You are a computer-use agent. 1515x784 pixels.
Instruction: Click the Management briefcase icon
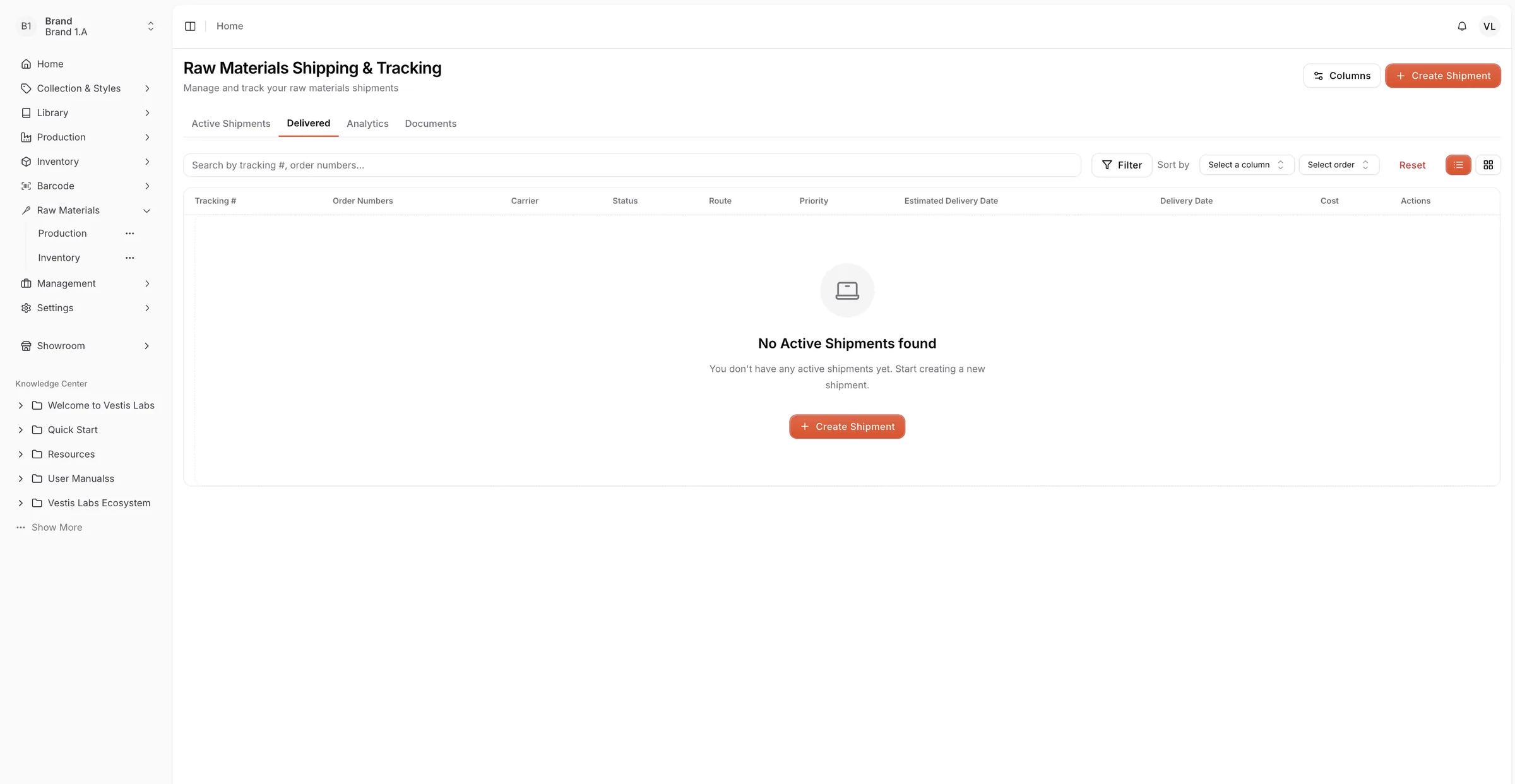tap(26, 283)
